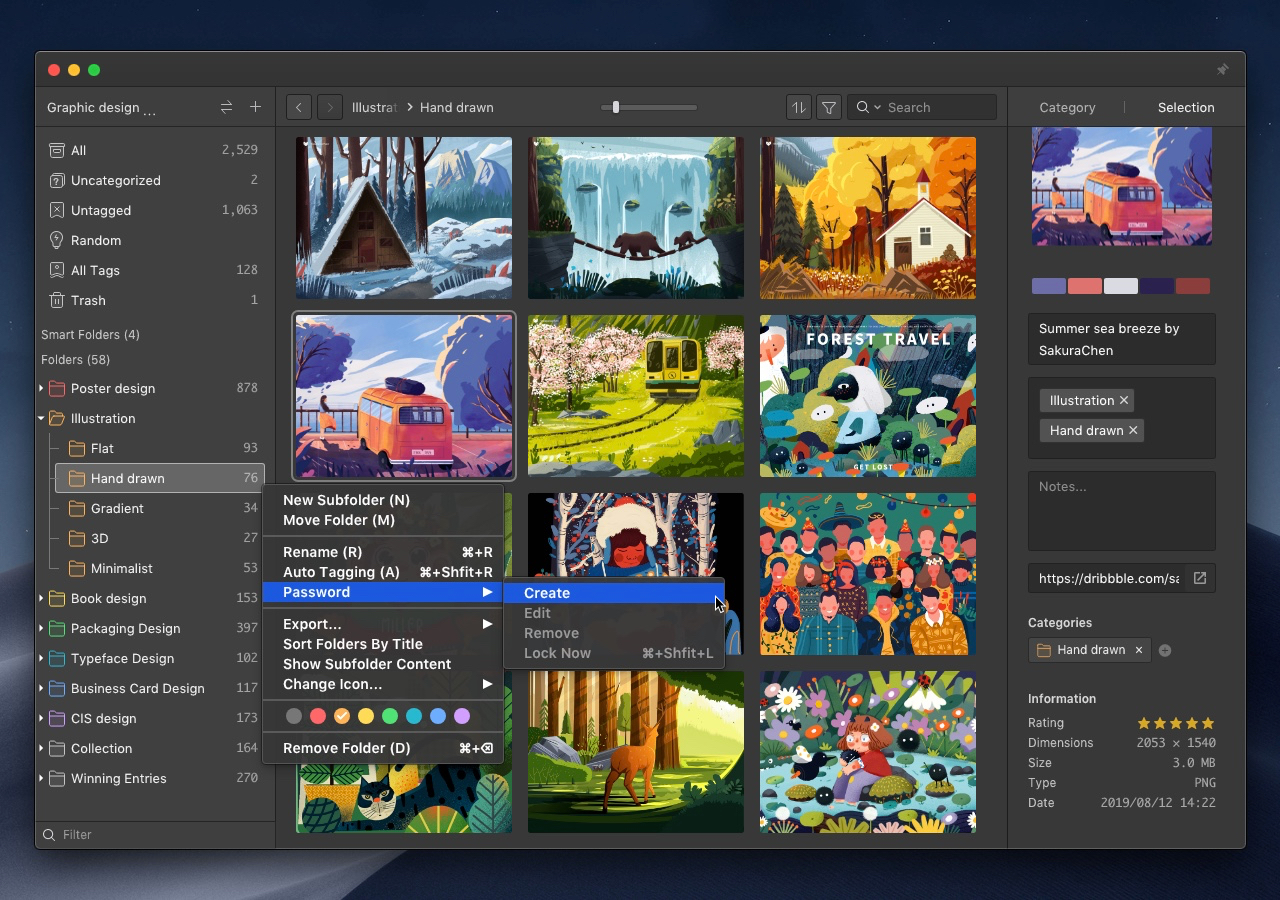
Task: Click the pin window icon
Action: (x=1222, y=70)
